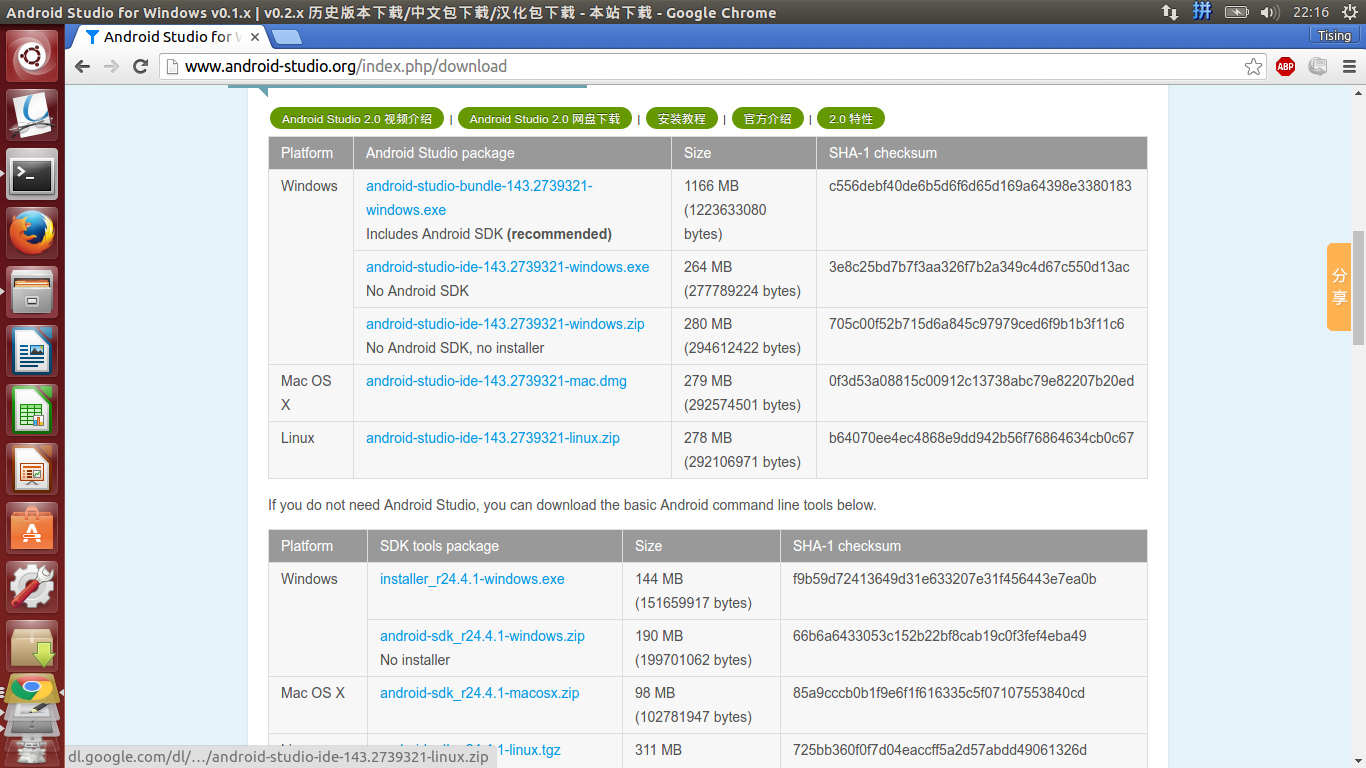Open Ubuntu Software Center icon

(x=33, y=528)
